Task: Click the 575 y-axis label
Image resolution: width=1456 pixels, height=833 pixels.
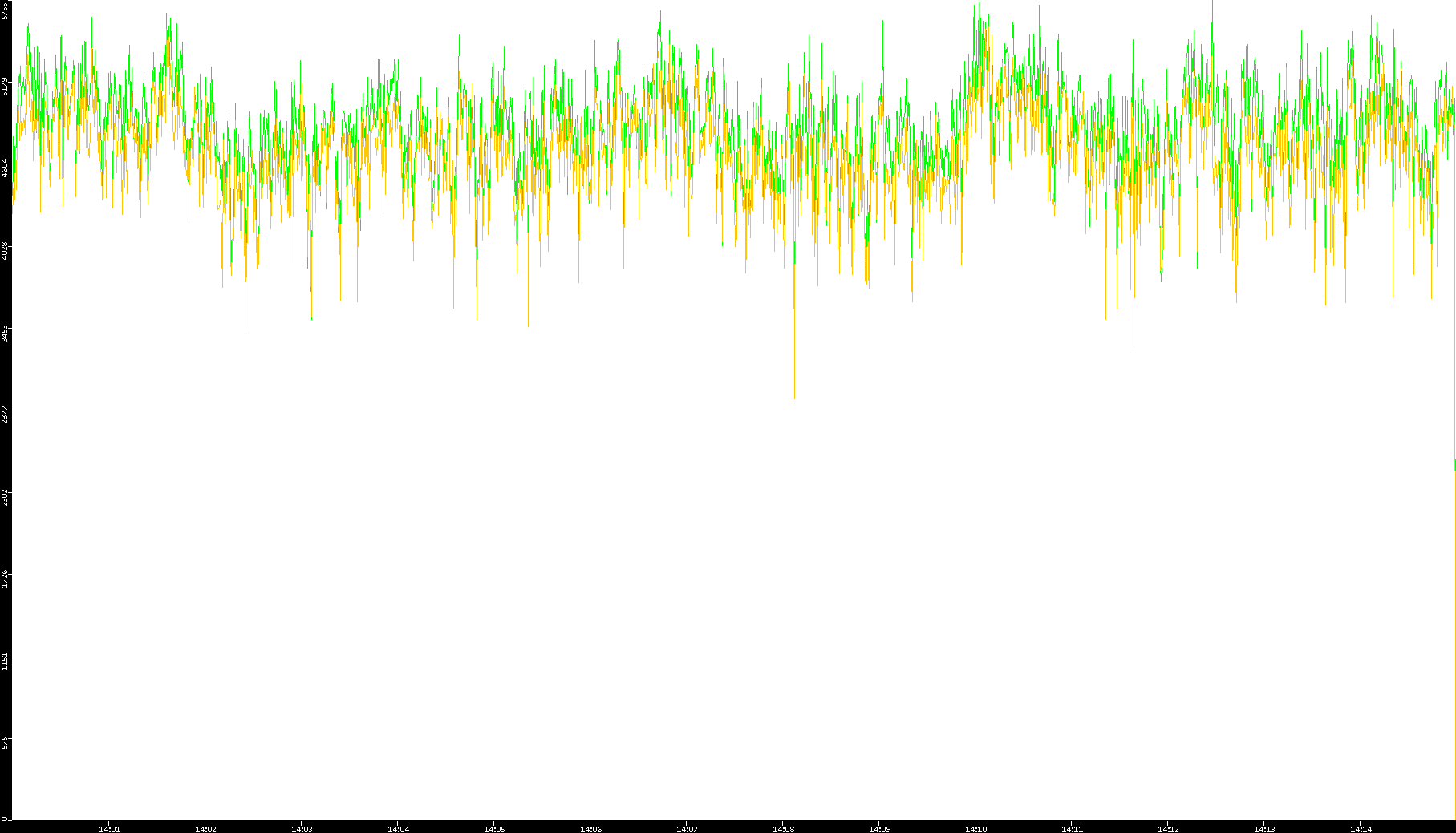Action: tap(6, 742)
